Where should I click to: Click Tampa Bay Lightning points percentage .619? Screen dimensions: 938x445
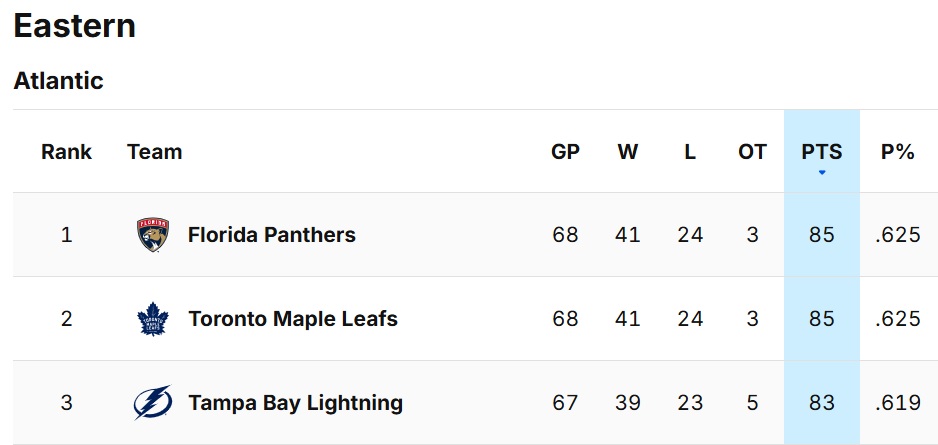897,403
